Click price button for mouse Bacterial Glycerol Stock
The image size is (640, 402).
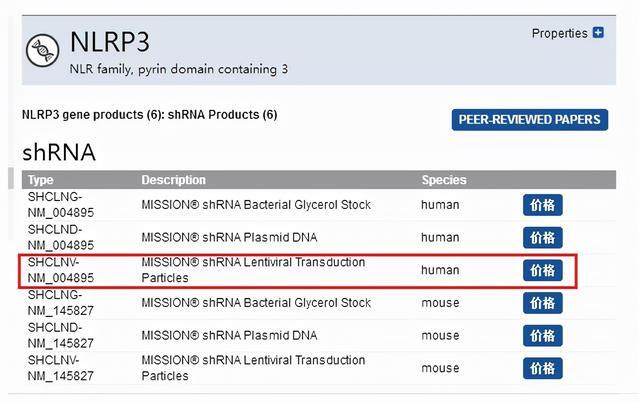click(542, 303)
